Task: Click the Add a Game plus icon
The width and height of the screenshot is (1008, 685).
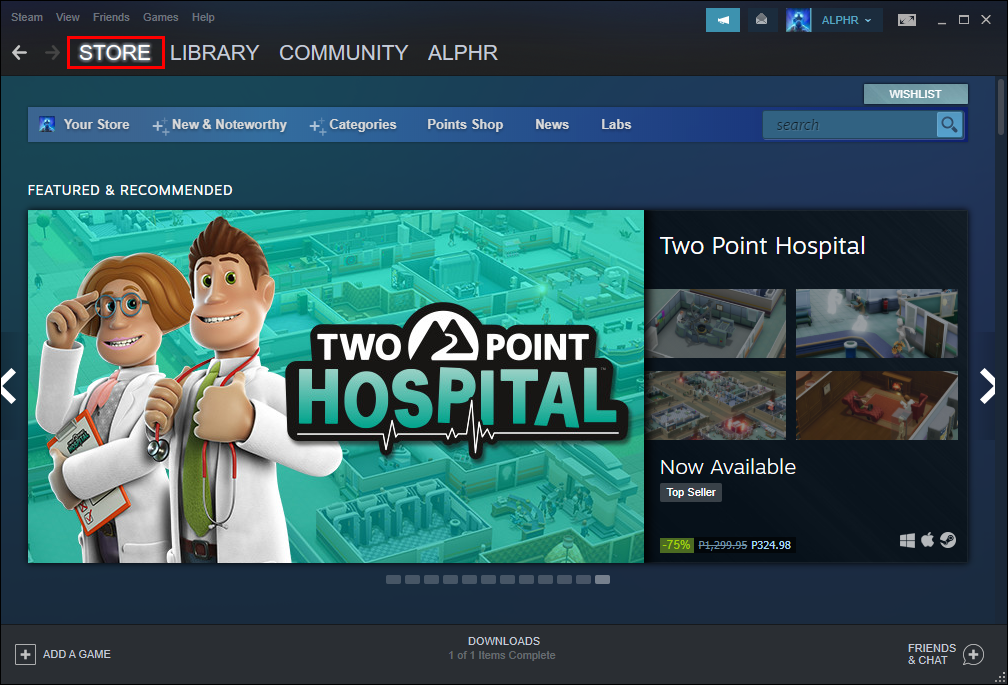Action: pyautogui.click(x=25, y=654)
